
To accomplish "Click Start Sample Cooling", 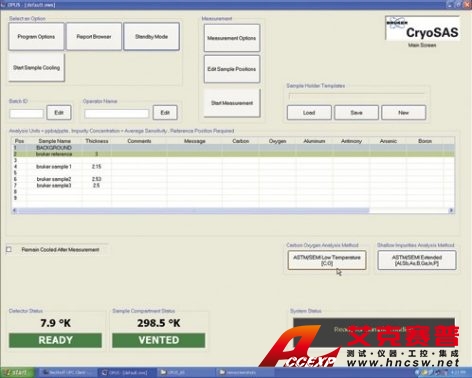I will click(x=37, y=68).
